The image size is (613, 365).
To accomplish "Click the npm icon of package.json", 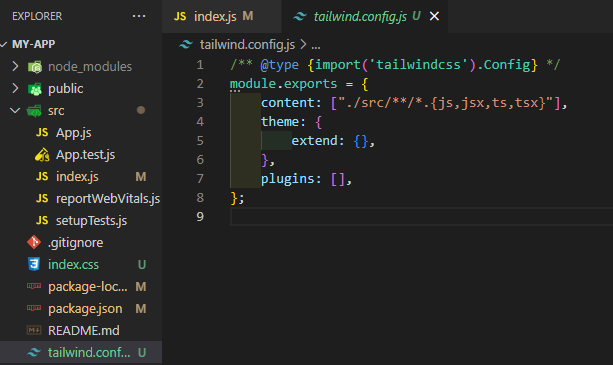I will [x=34, y=308].
